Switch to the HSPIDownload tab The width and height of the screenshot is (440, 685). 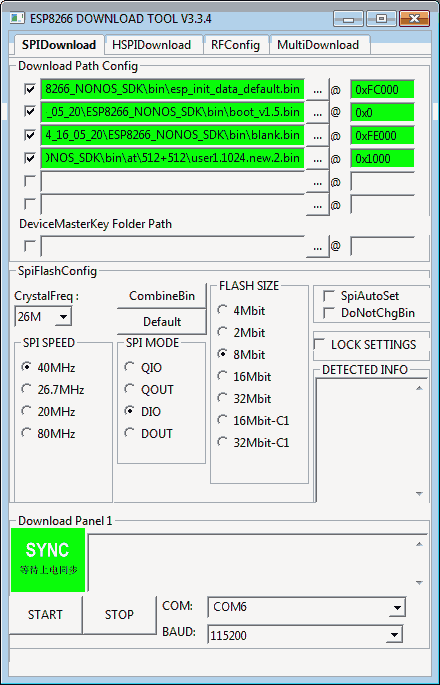[152, 45]
